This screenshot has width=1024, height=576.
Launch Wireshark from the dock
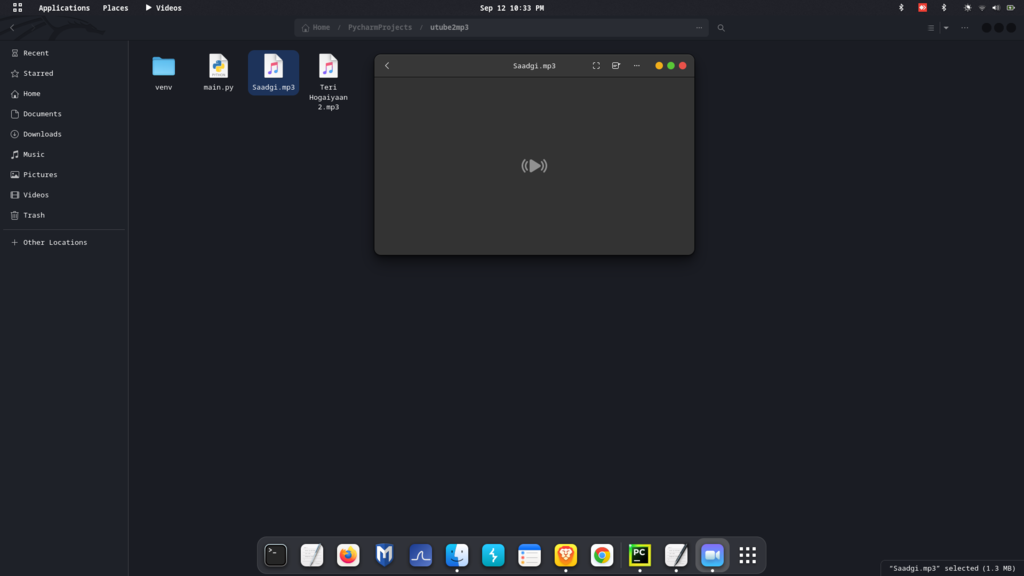click(x=421, y=555)
